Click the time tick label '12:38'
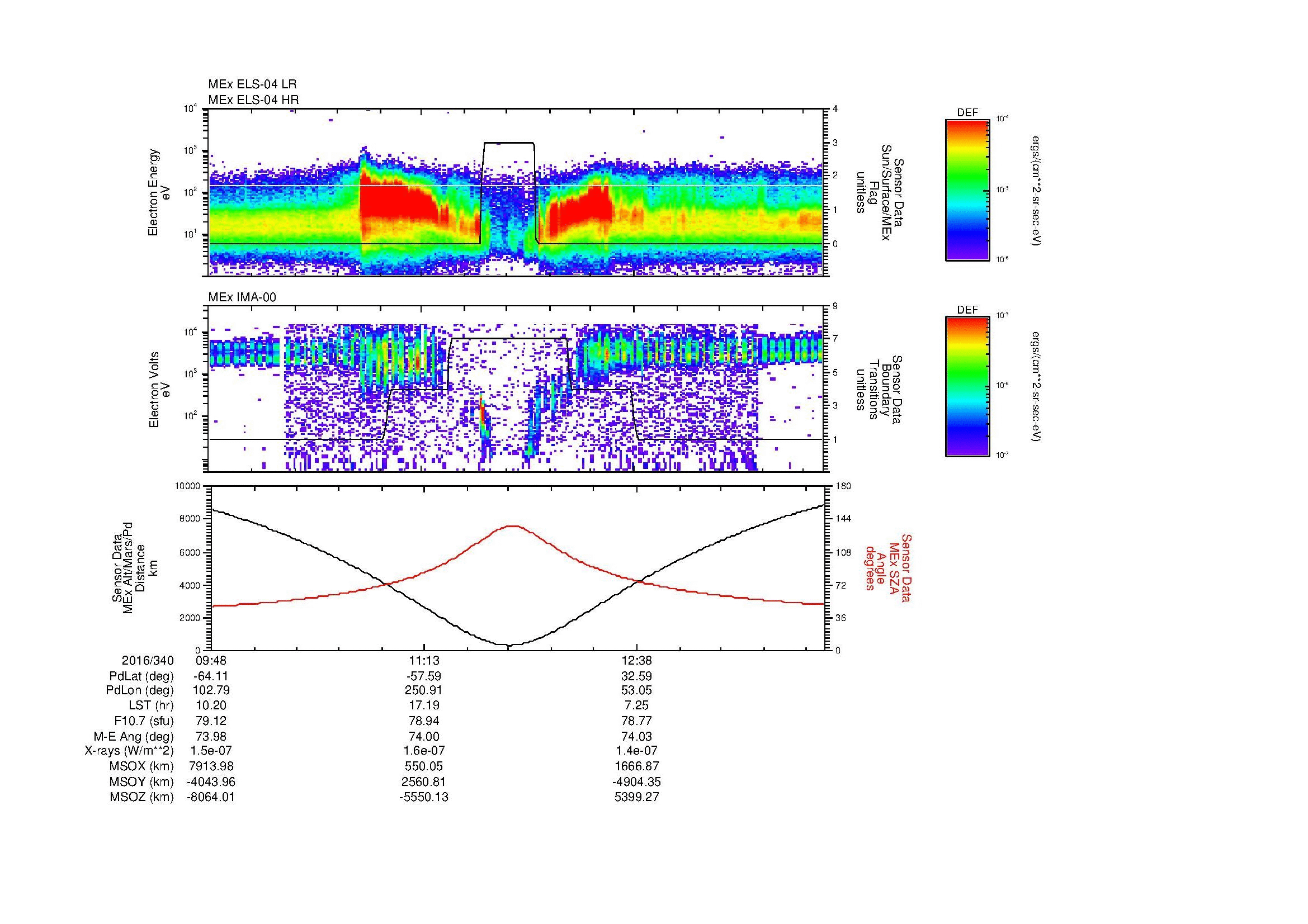The image size is (1308, 924). (637, 661)
